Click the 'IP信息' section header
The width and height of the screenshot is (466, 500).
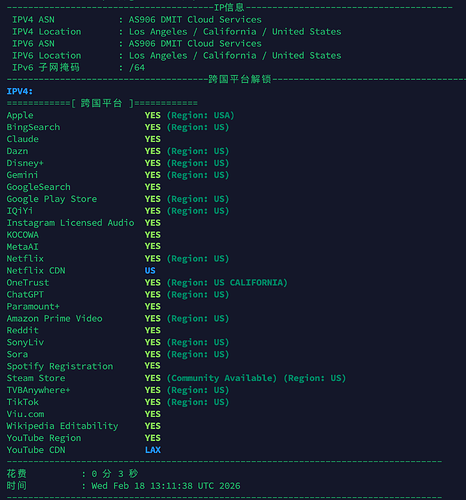229,7
